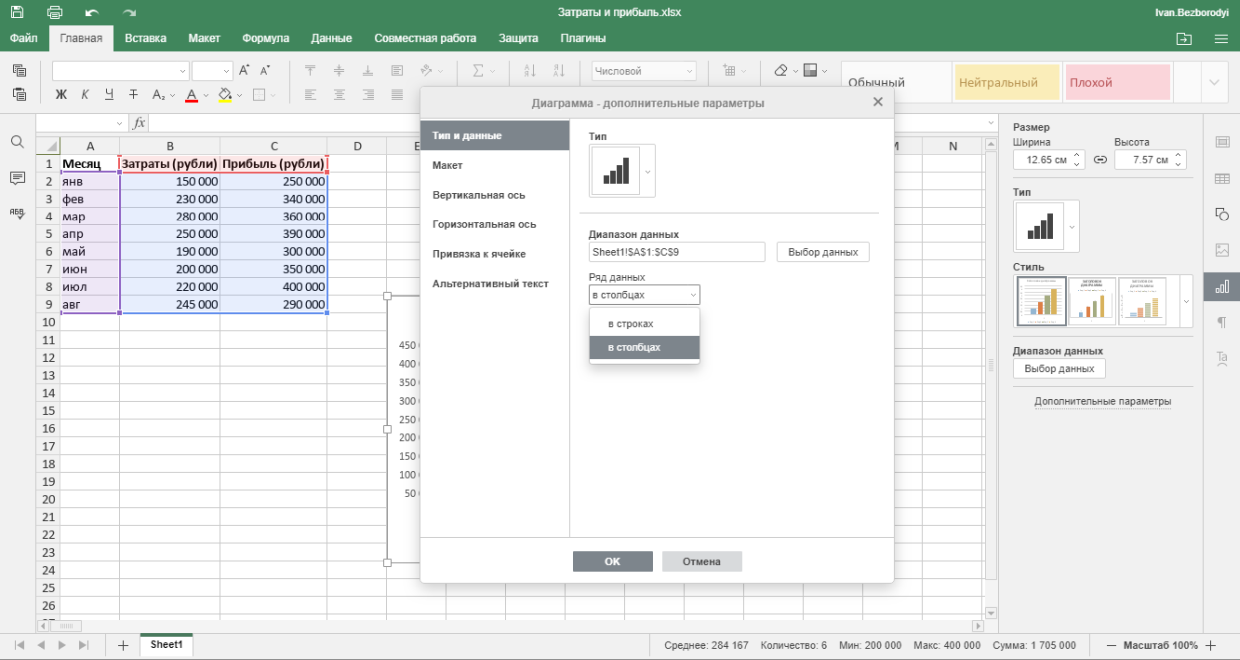1240x660 pixels.
Task: Redo the last undone action
Action: 129,12
